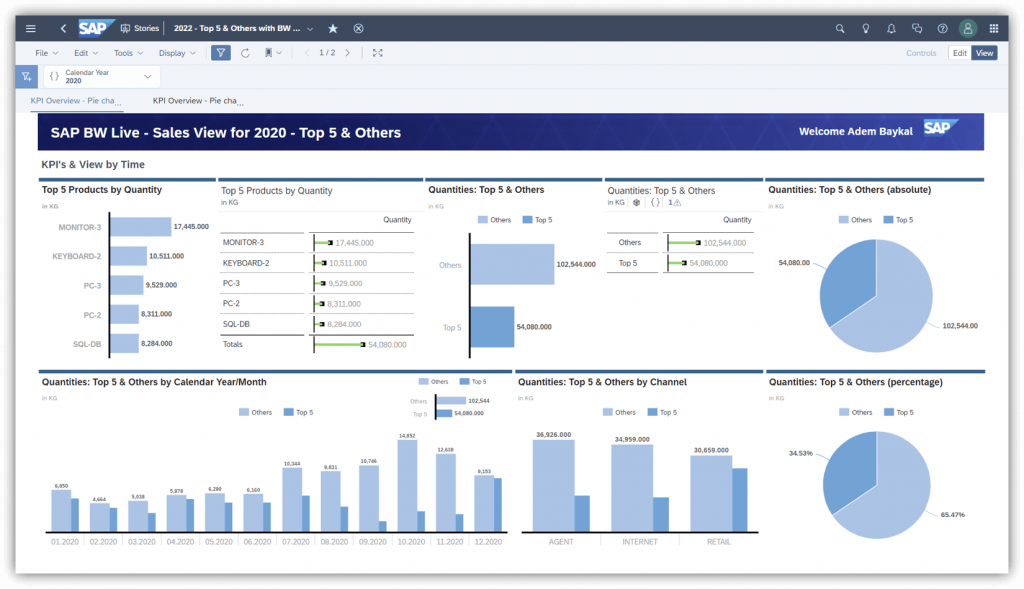
Task: Mark story as favorite with star icon
Action: pos(333,29)
